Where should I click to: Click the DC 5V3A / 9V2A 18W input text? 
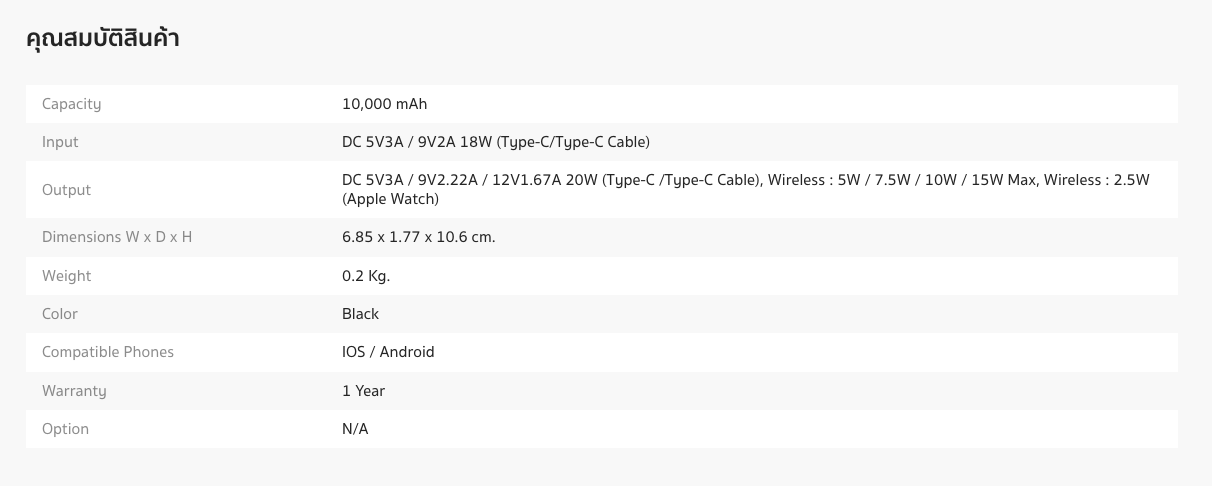[496, 142]
